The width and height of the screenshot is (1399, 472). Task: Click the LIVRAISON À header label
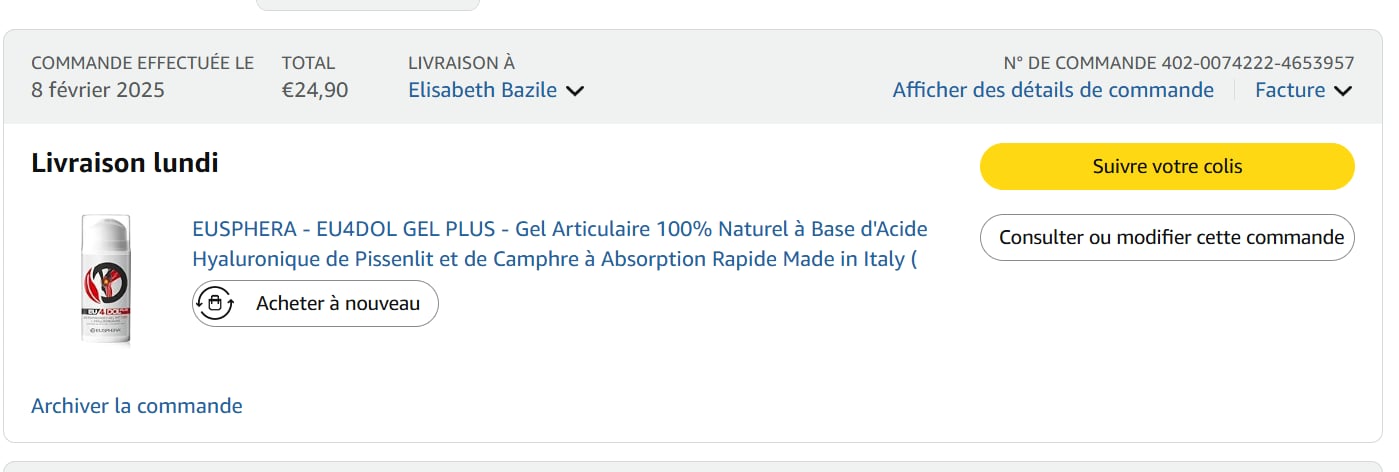point(462,63)
